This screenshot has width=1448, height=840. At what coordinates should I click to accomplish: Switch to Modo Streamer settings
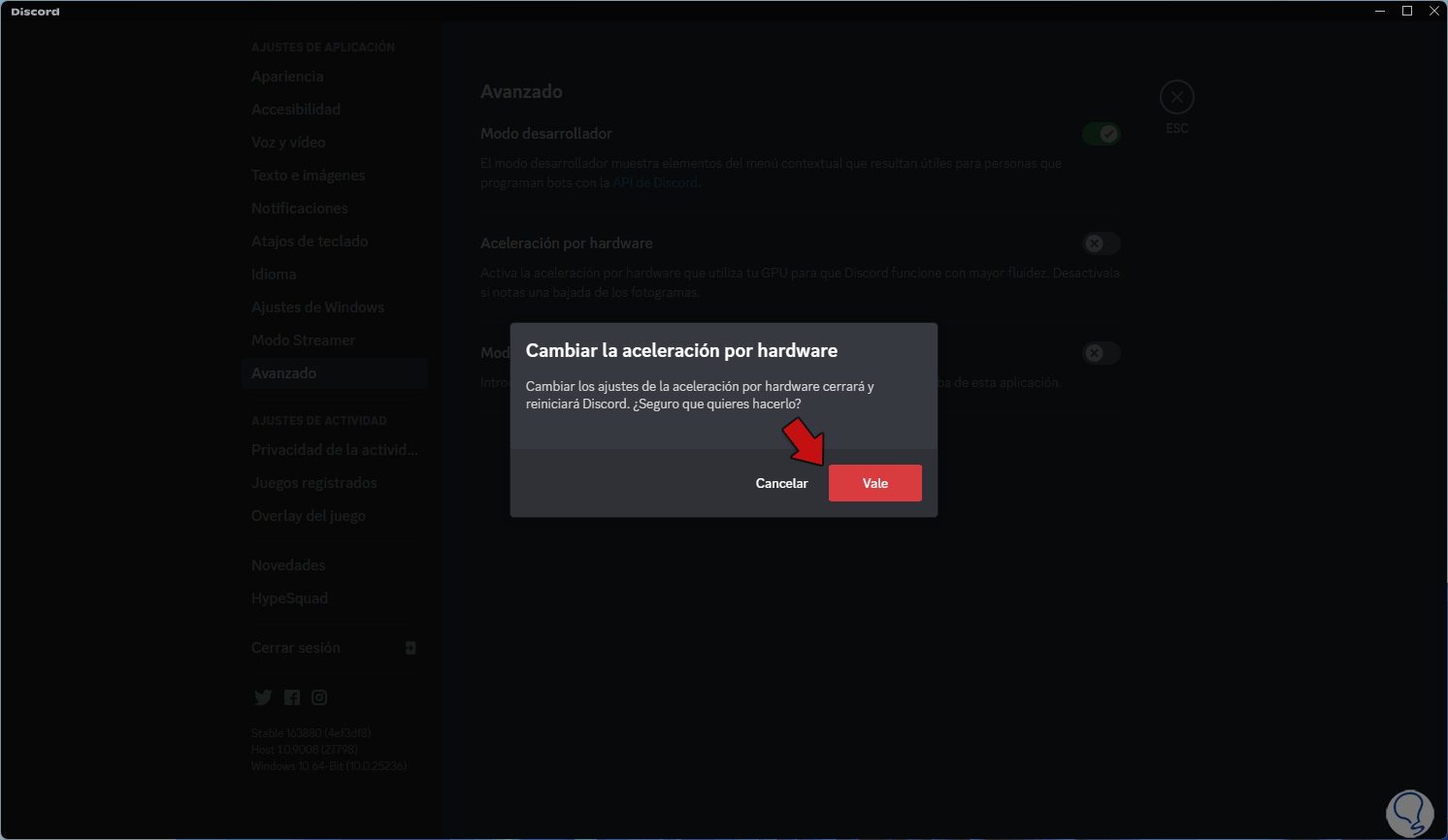[x=335, y=340]
